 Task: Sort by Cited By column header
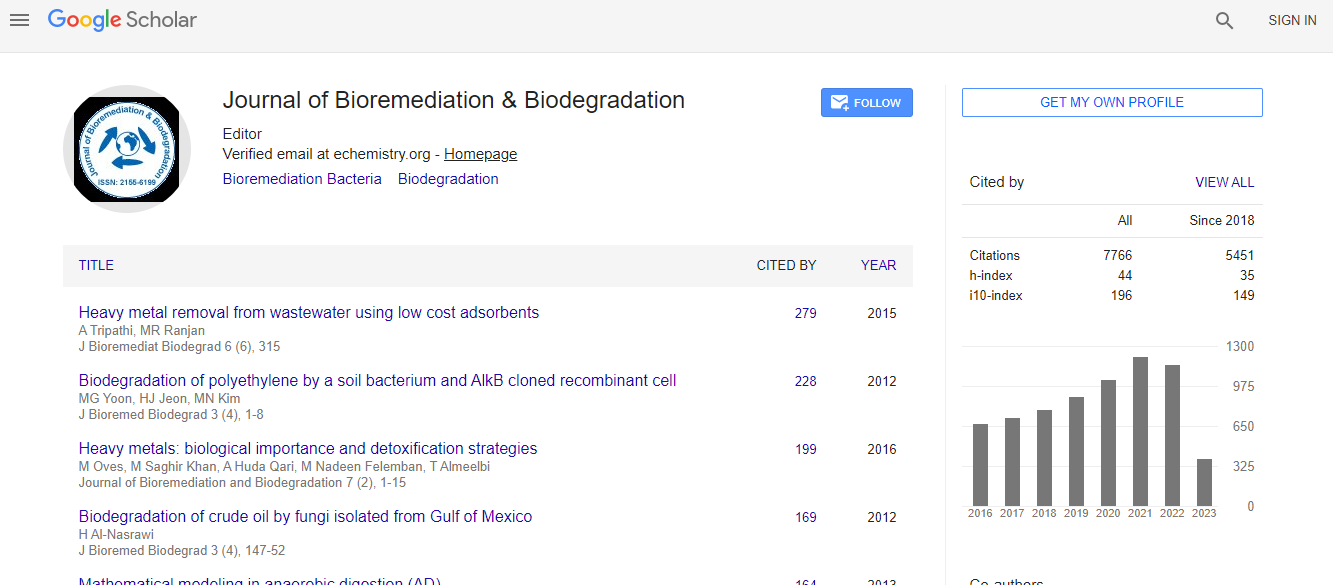coord(786,265)
